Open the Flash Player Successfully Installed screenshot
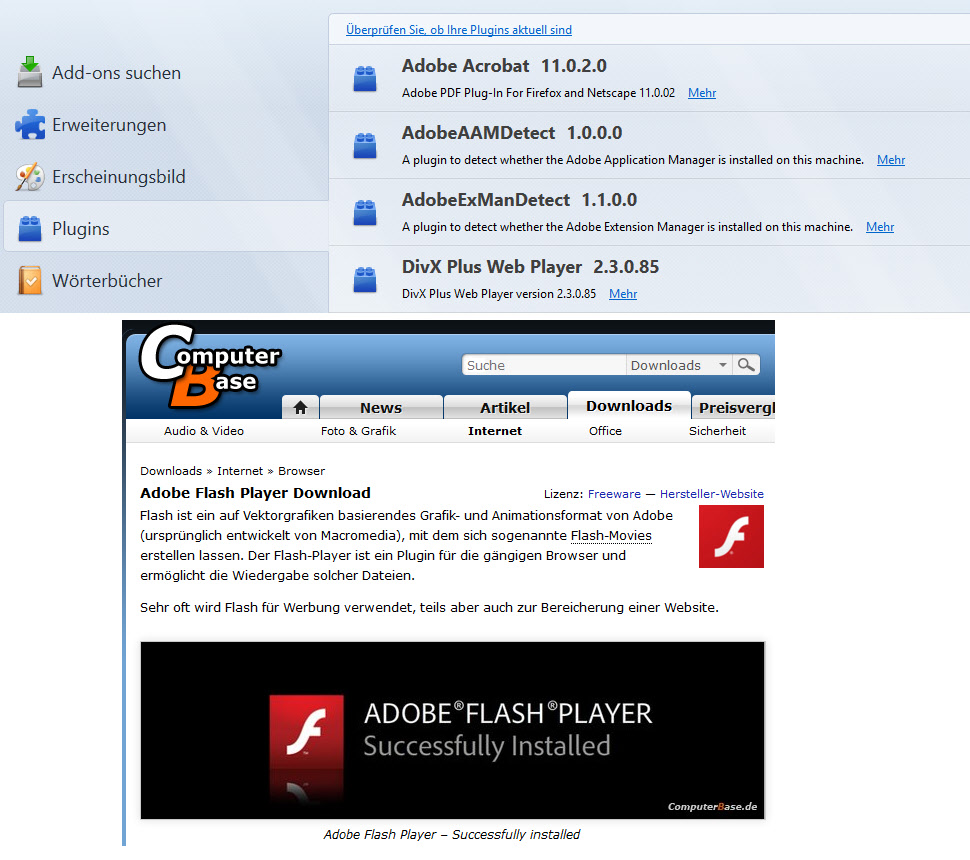 (x=452, y=730)
